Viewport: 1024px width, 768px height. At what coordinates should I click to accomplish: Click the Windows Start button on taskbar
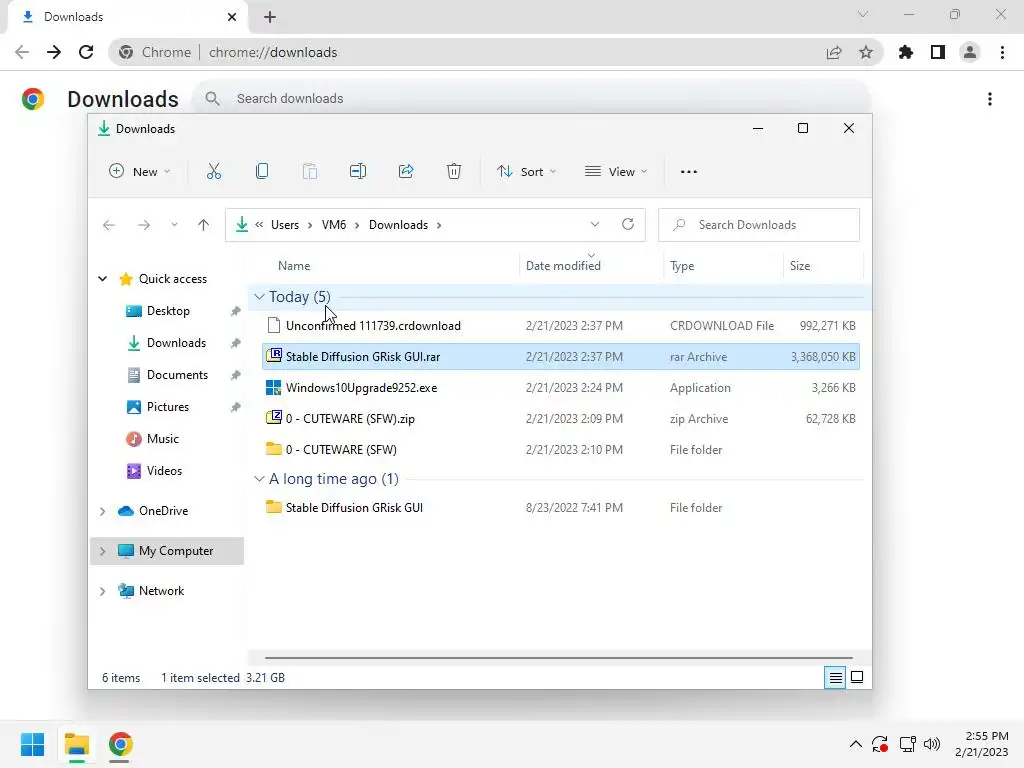coord(33,744)
